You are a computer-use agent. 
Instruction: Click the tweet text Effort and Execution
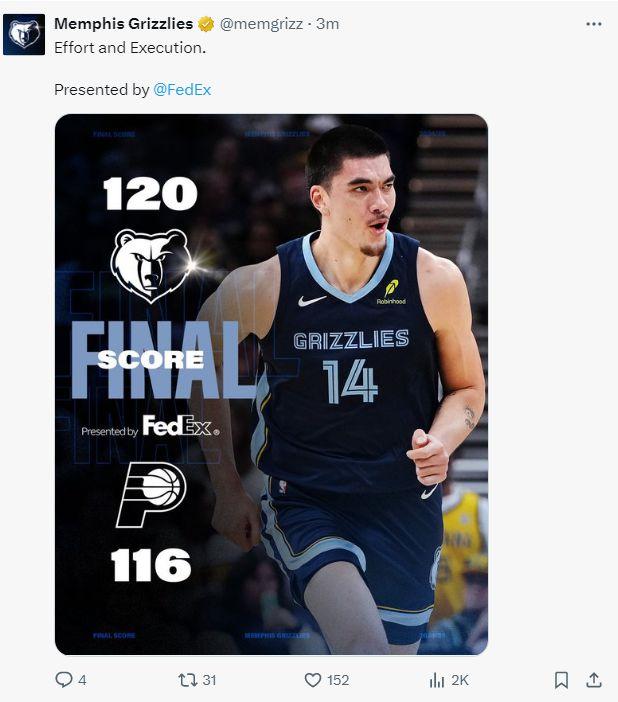[130, 47]
